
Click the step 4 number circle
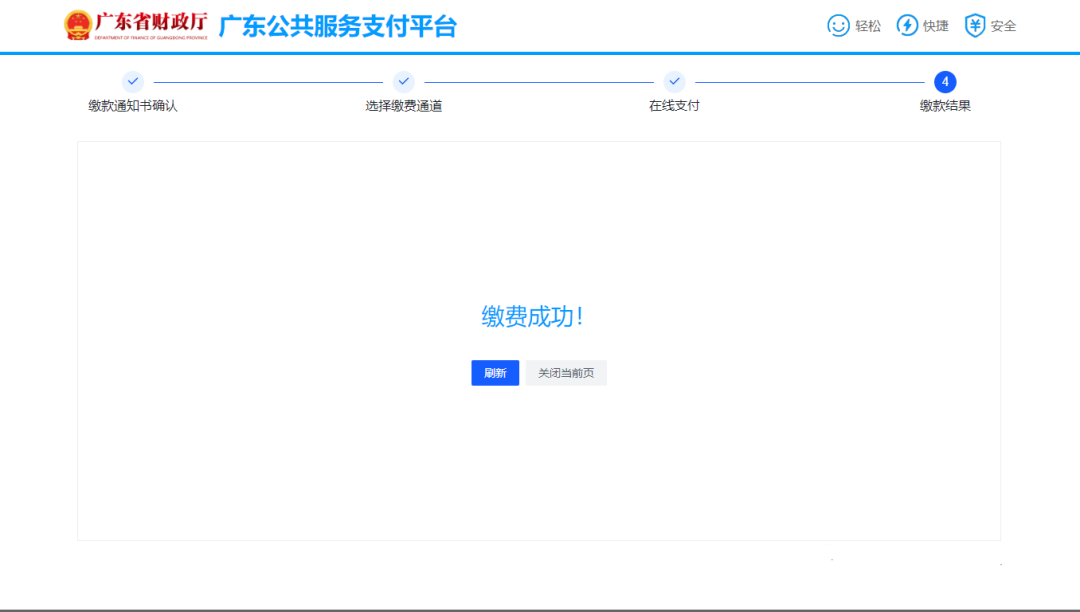coord(945,82)
